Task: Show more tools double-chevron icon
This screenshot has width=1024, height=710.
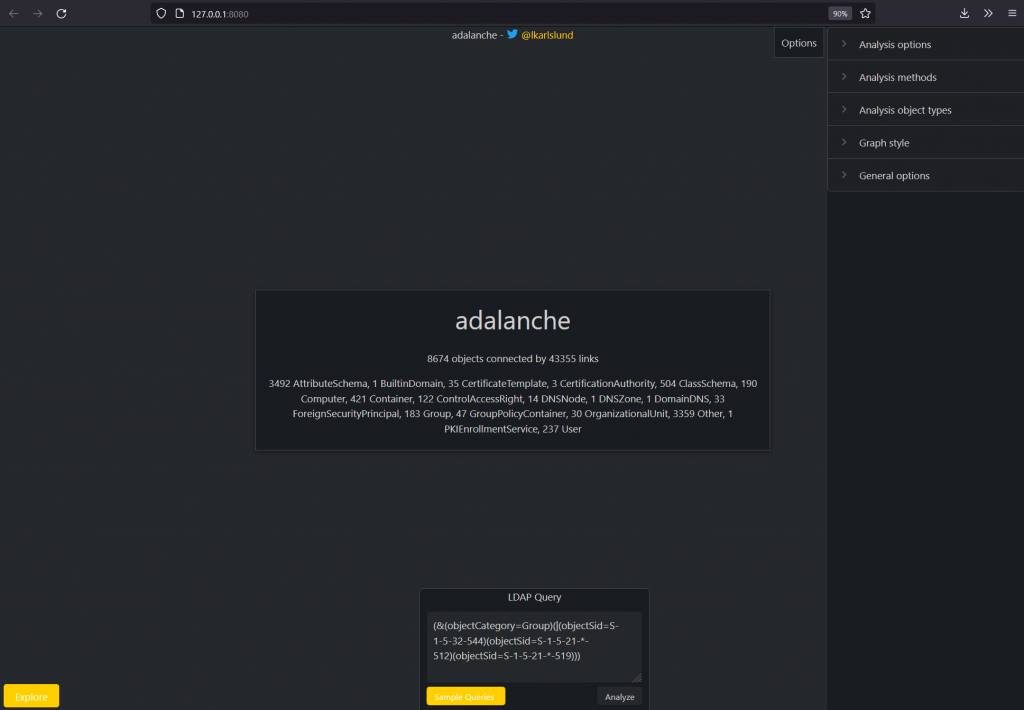Action: click(x=988, y=14)
